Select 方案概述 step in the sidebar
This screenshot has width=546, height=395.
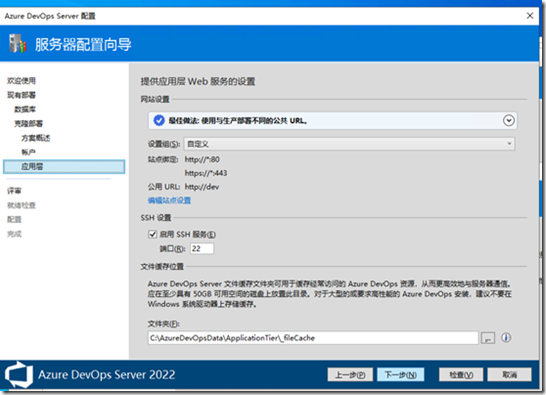[x=36, y=138]
